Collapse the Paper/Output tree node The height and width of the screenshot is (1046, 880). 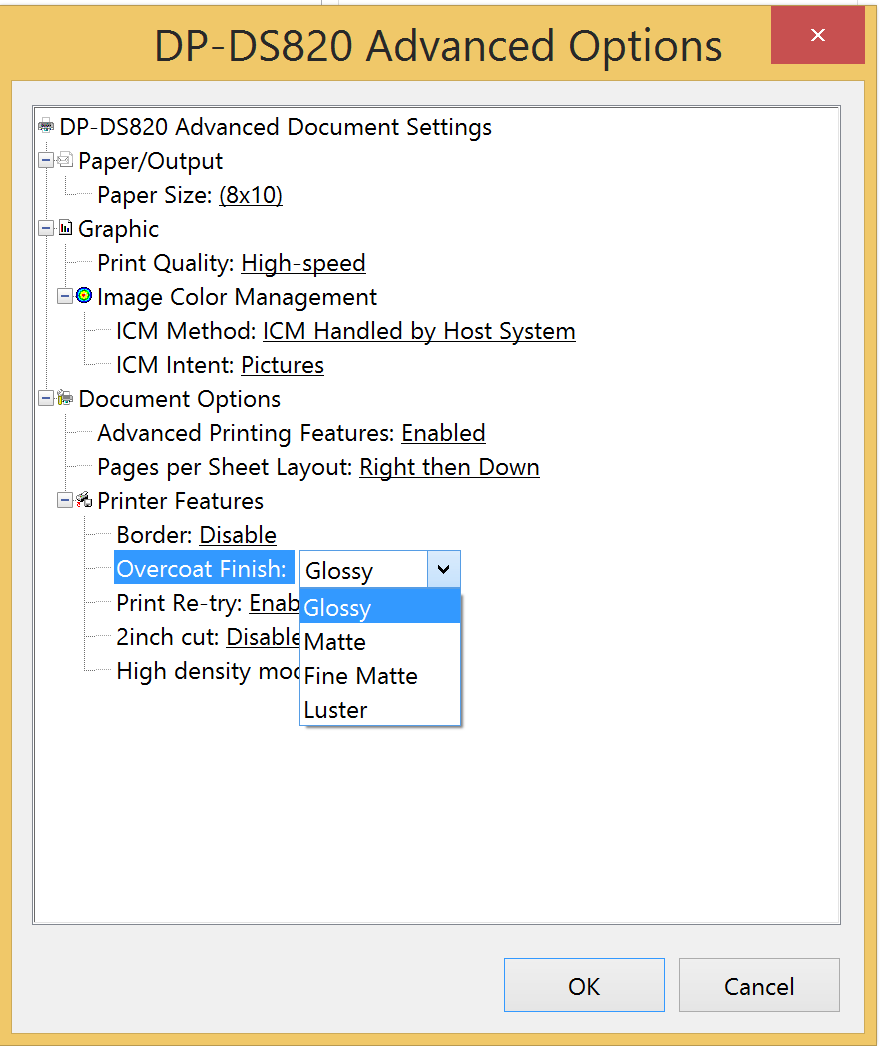tap(46, 160)
